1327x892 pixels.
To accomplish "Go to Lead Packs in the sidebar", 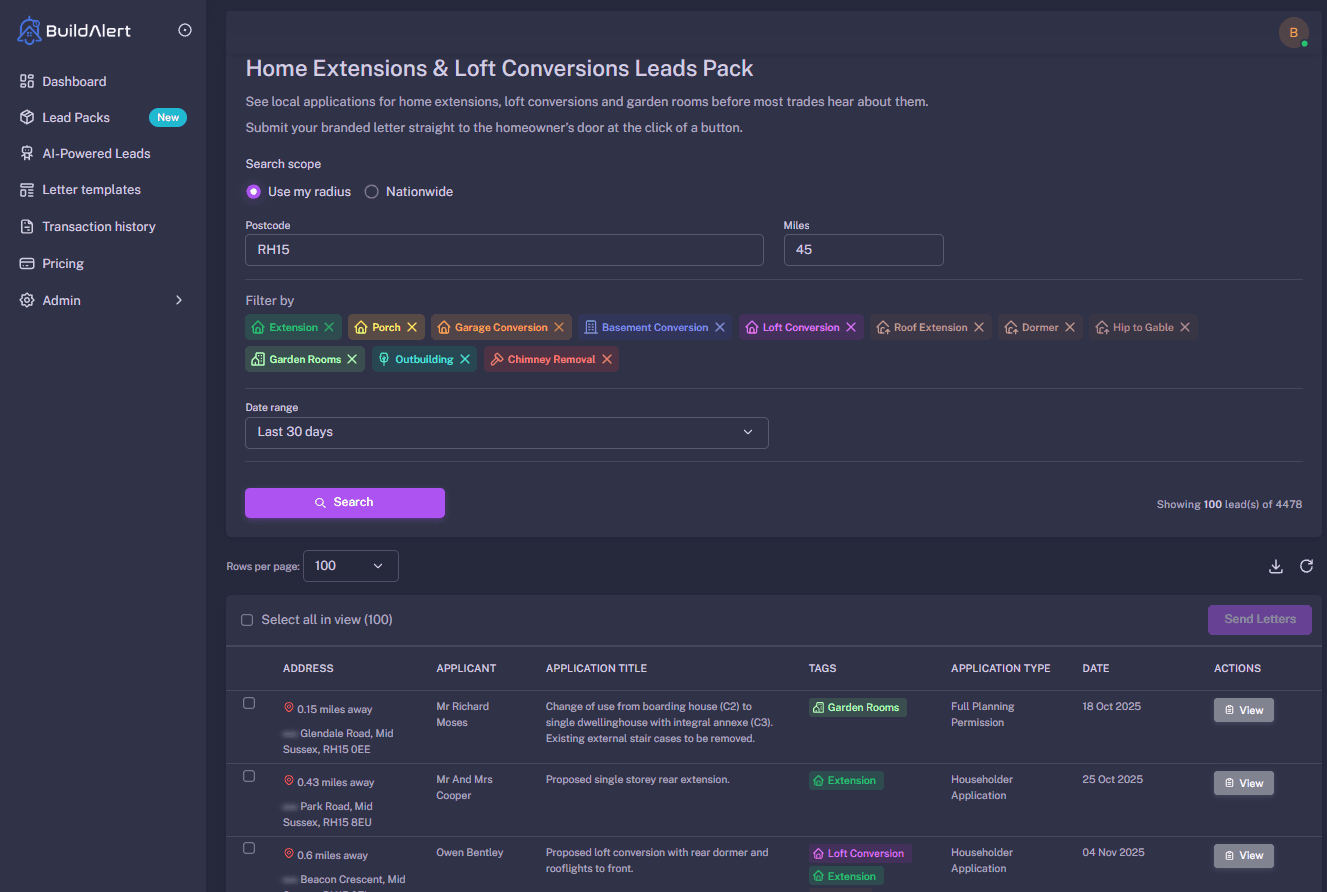I will [x=75, y=117].
